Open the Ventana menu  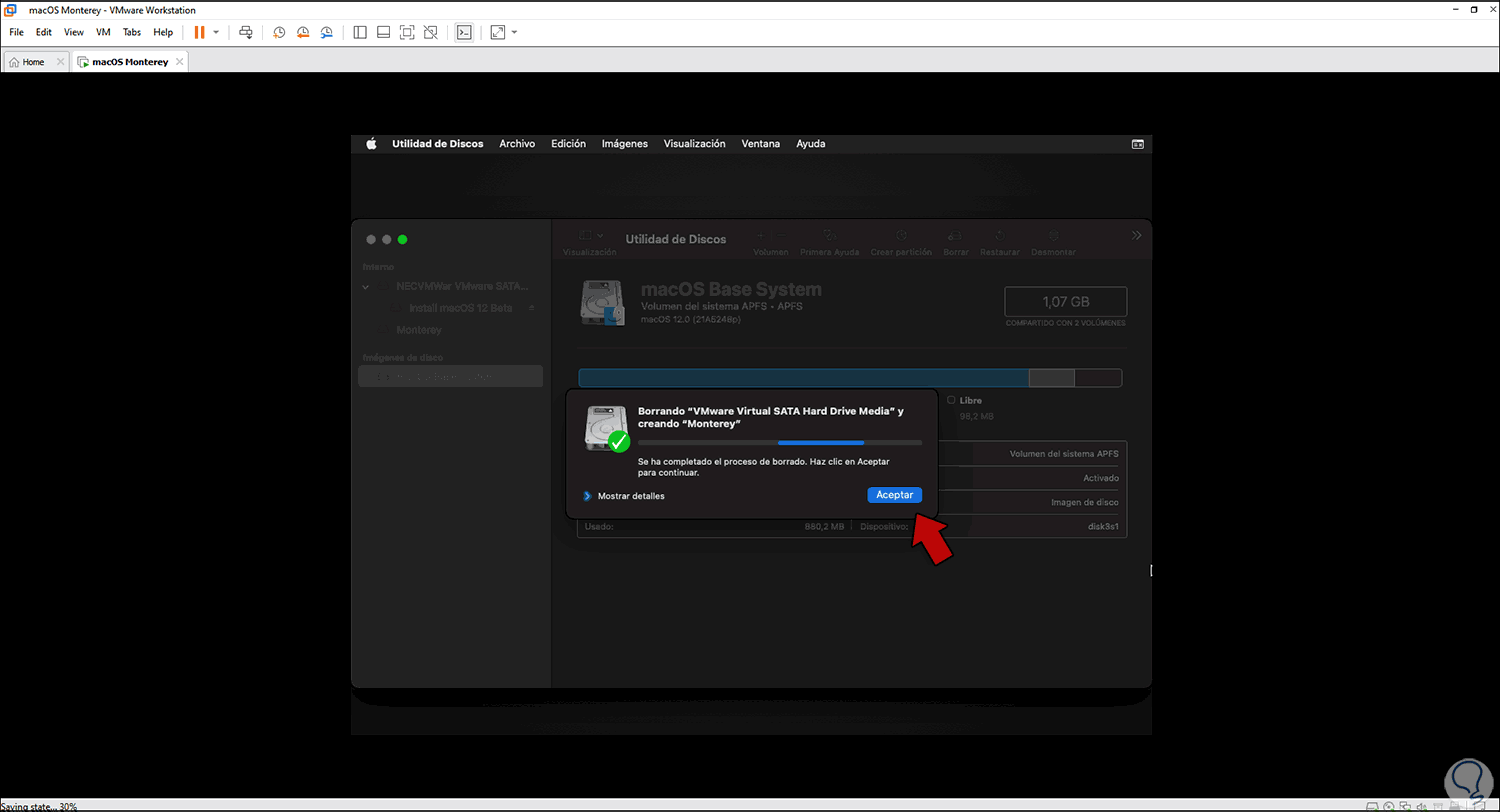click(x=761, y=144)
